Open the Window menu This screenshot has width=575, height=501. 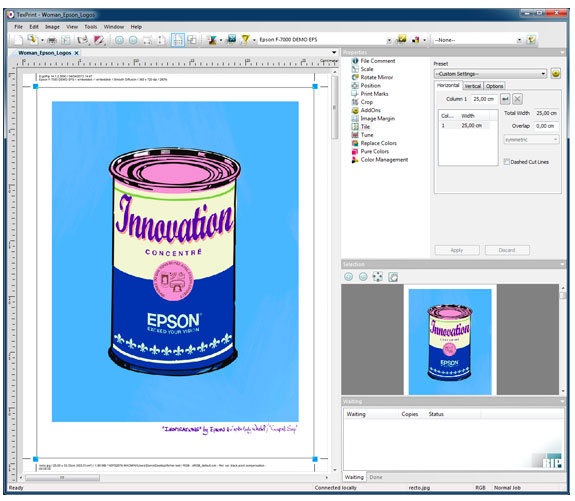pos(114,27)
